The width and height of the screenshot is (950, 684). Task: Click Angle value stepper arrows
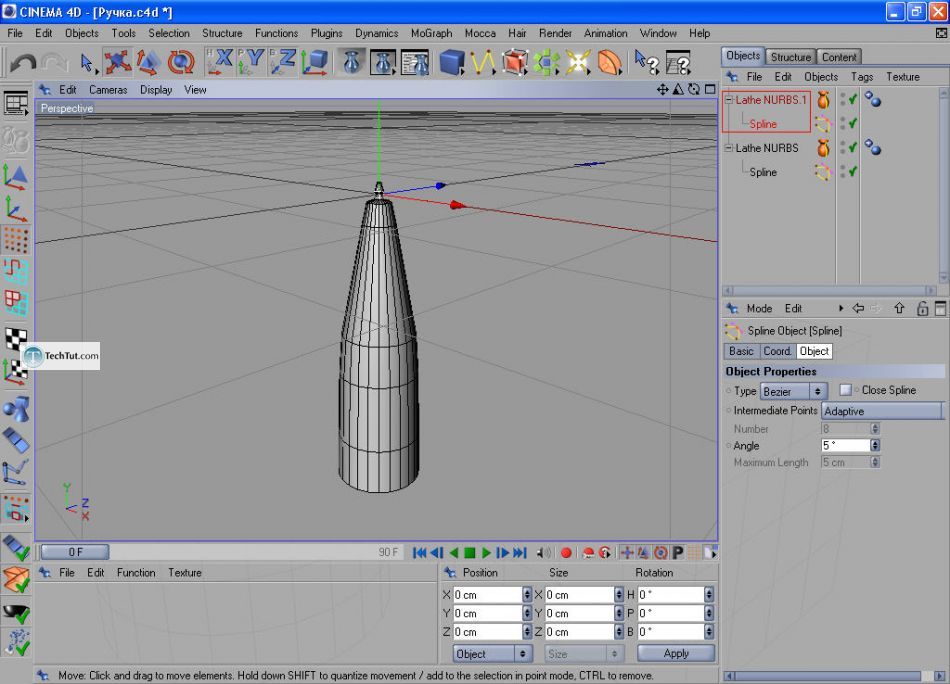875,445
